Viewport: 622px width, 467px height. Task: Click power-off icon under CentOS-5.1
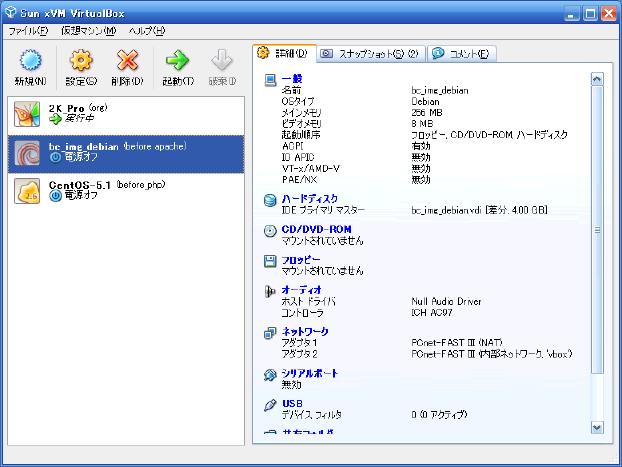(56, 196)
